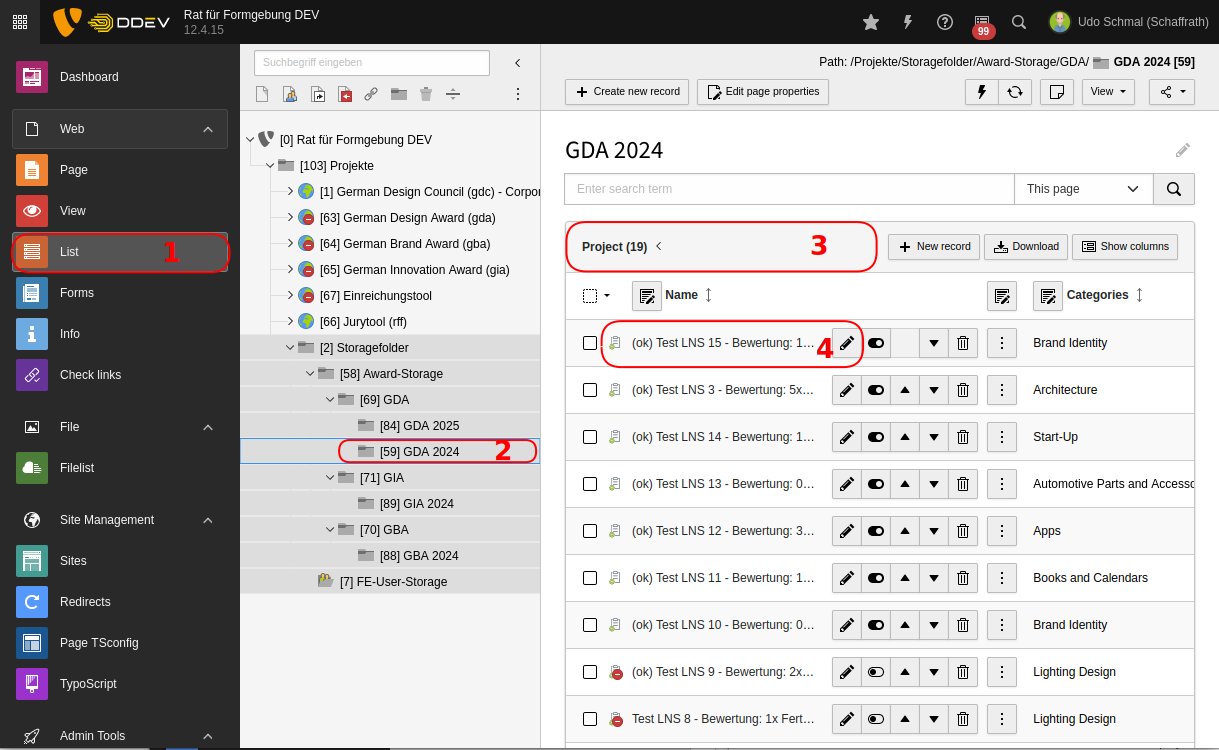1219x750 pixels.
Task: Enable the hidden Test LNS 9 record
Action: (x=876, y=672)
